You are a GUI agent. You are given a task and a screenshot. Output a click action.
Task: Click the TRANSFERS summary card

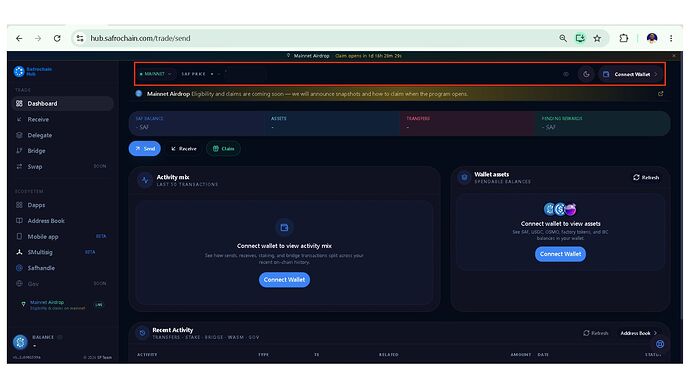click(467, 123)
